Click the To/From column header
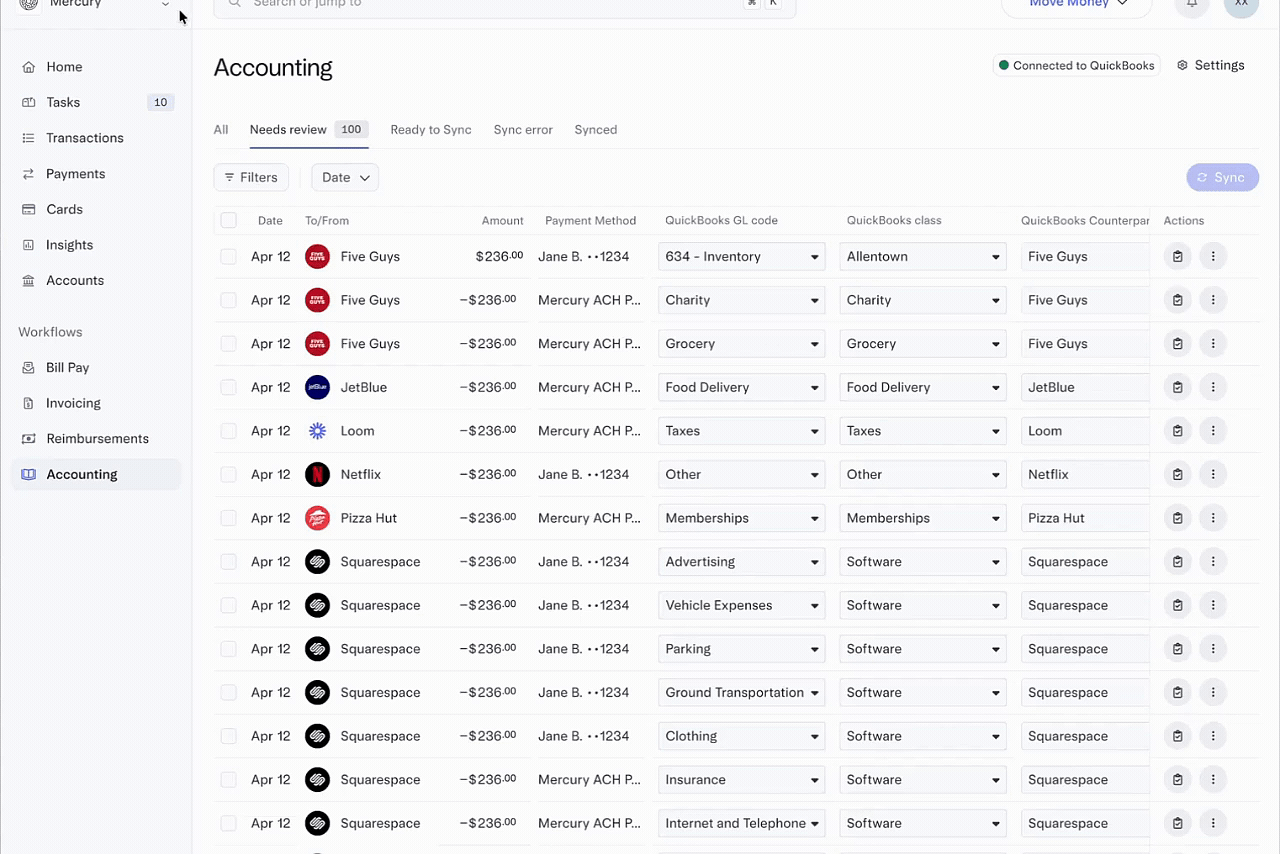Image resolution: width=1280 pixels, height=854 pixels. point(327,221)
